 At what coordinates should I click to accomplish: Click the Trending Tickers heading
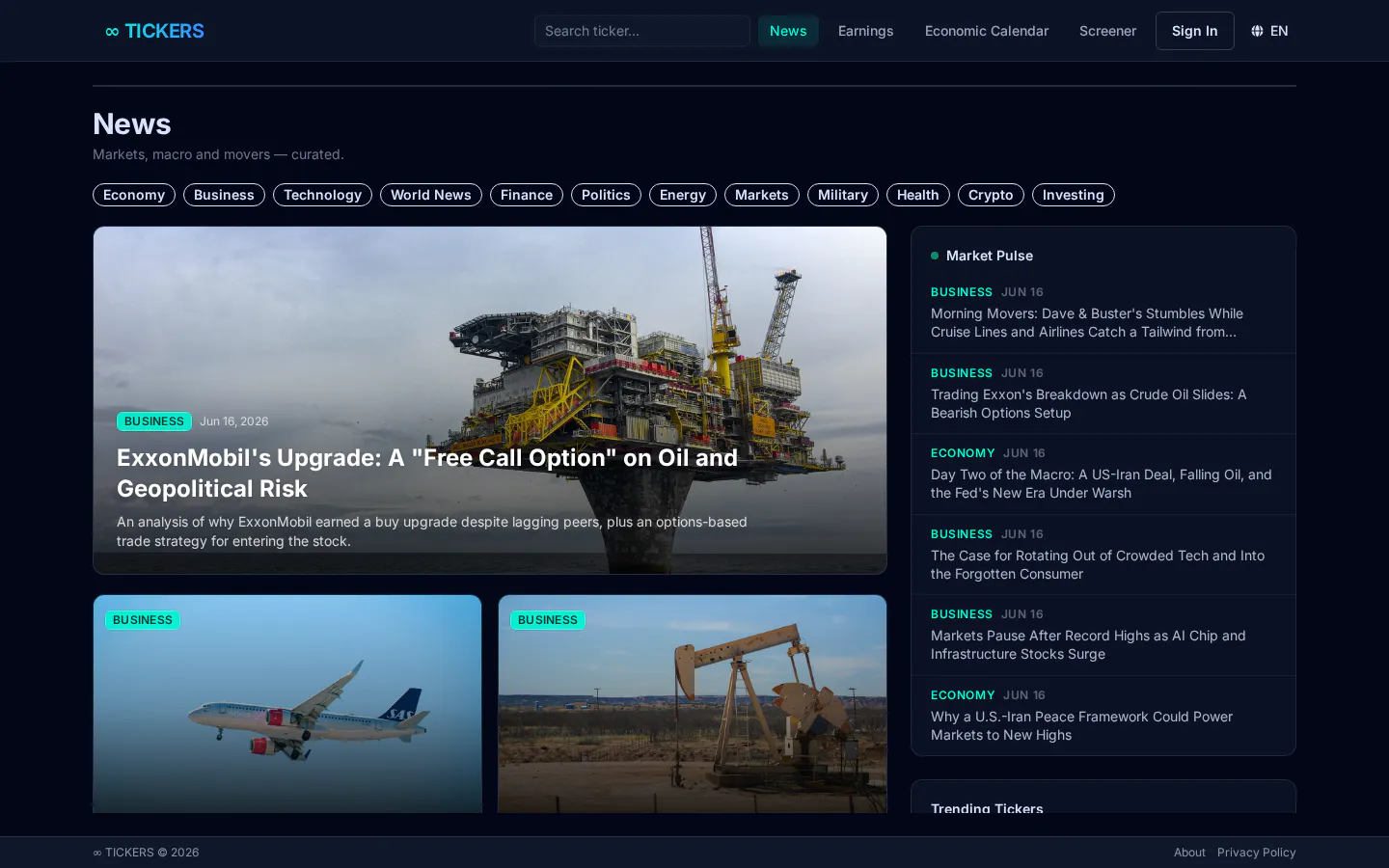[987, 808]
